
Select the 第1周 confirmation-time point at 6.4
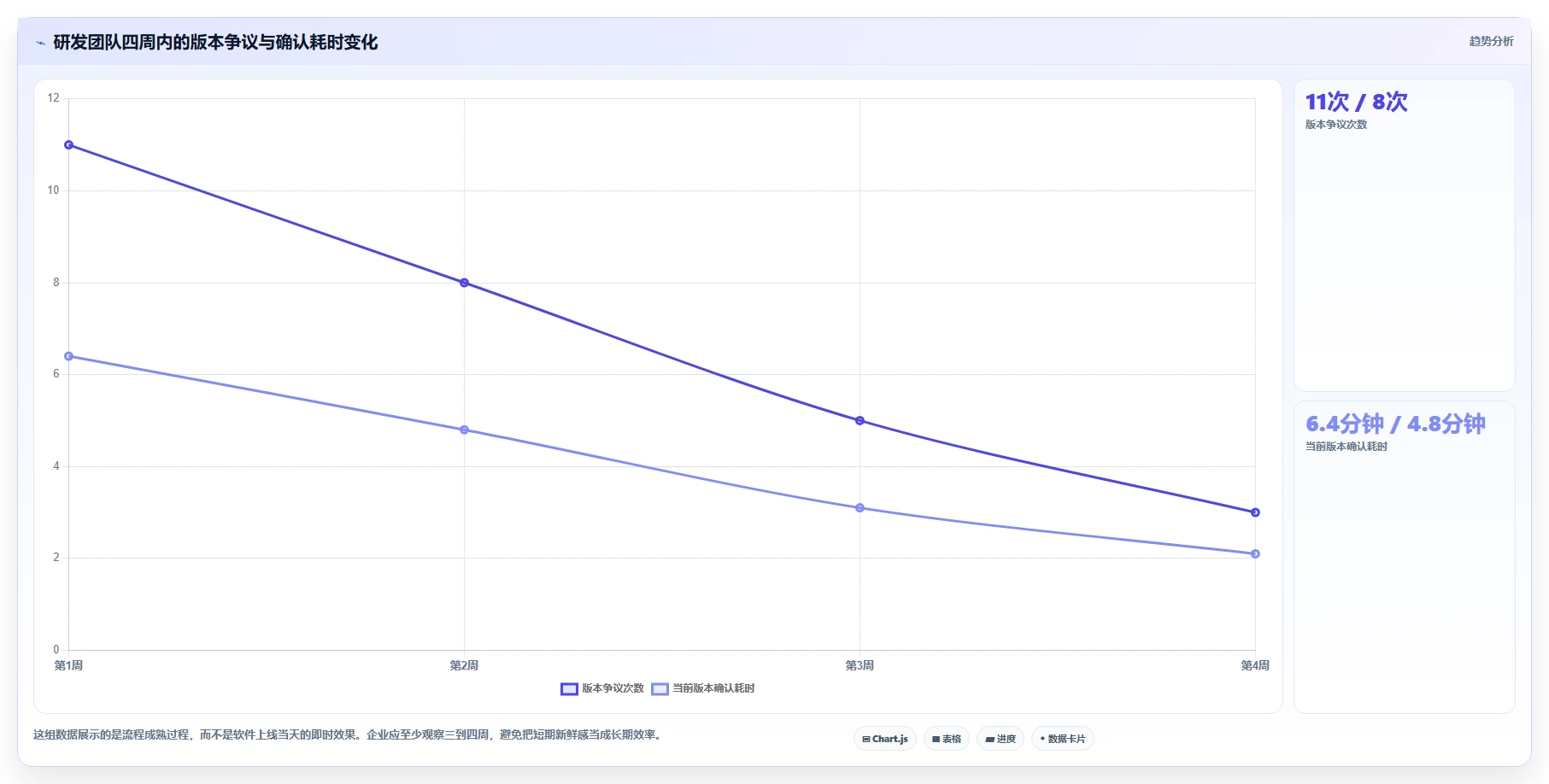tap(69, 356)
